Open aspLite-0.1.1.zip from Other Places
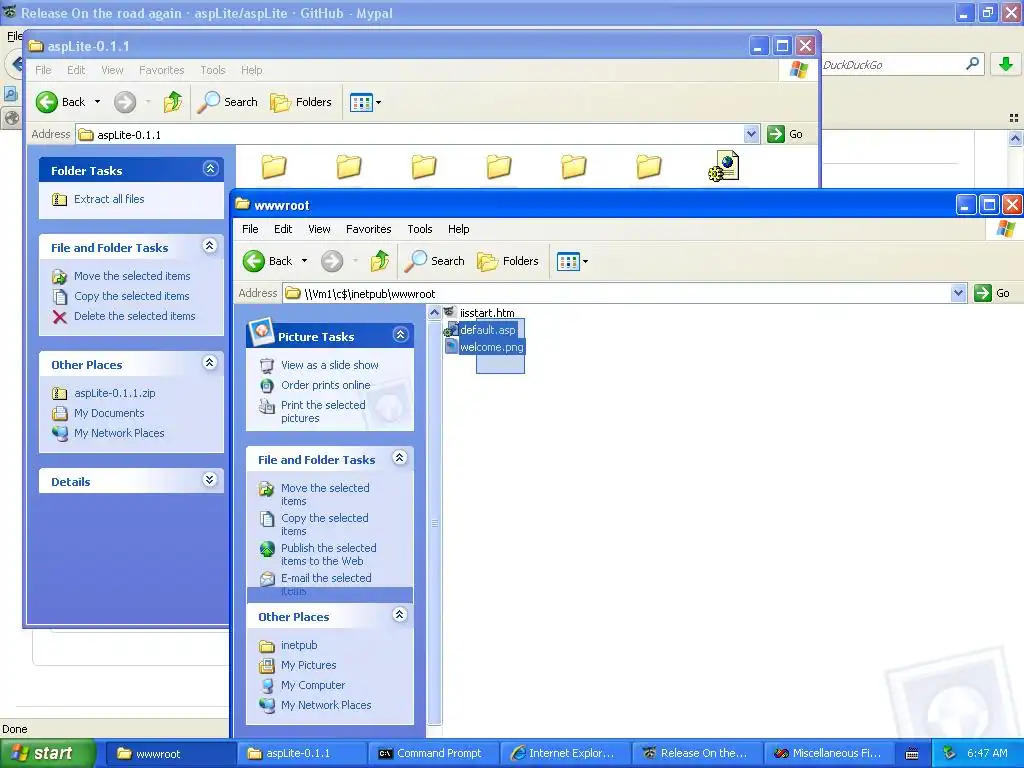The image size is (1024, 768). pos(114,393)
